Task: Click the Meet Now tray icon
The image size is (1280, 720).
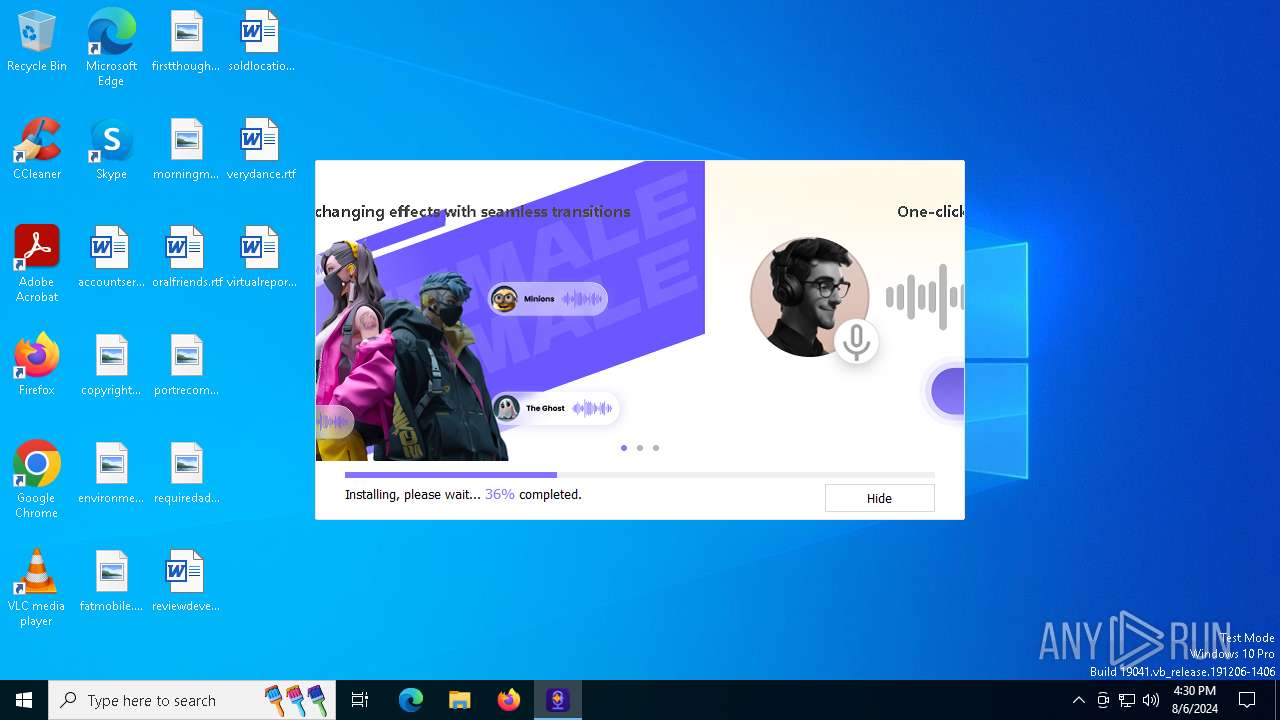Action: (1103, 700)
